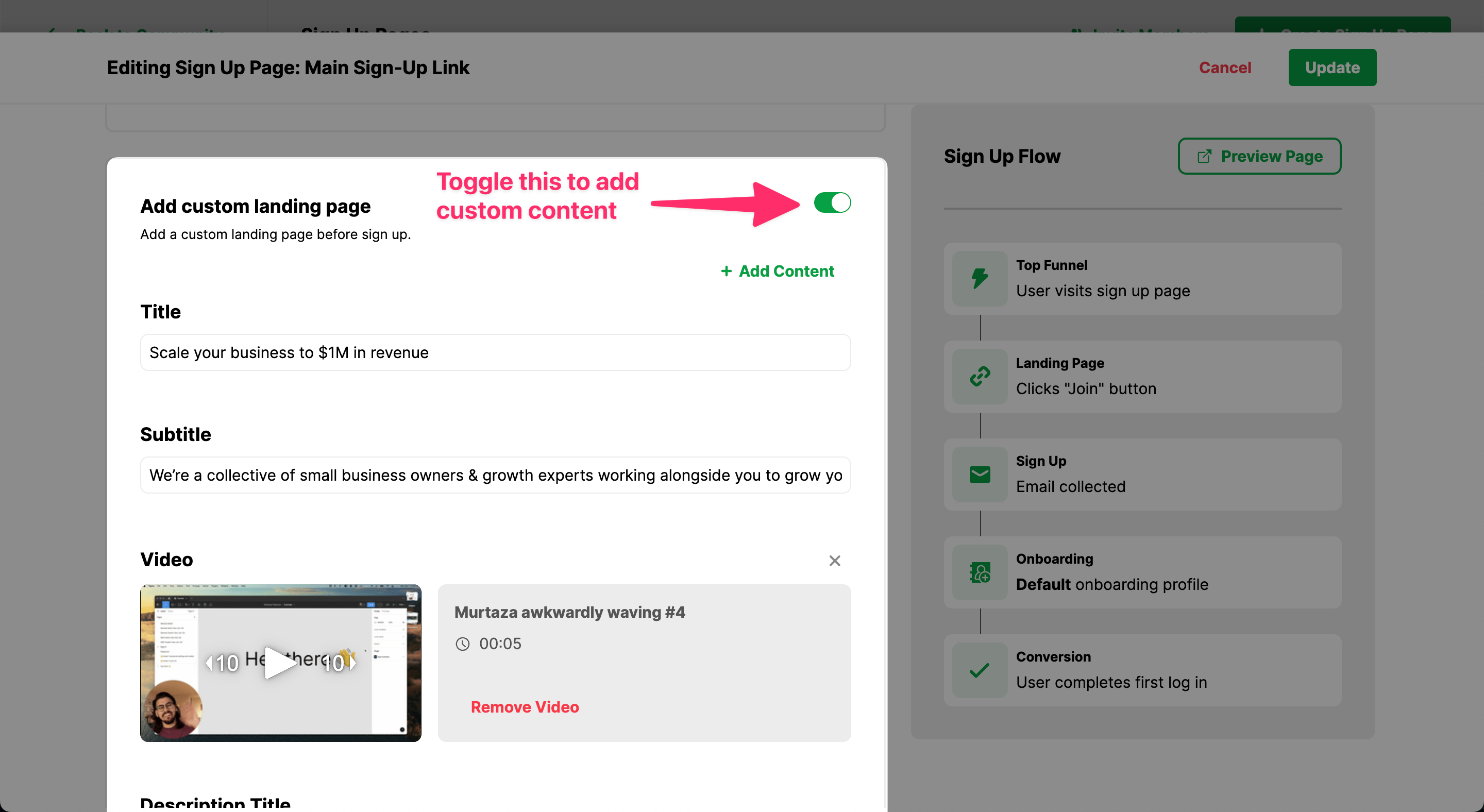Click into the Title input field
This screenshot has height=812, width=1484.
click(x=495, y=352)
